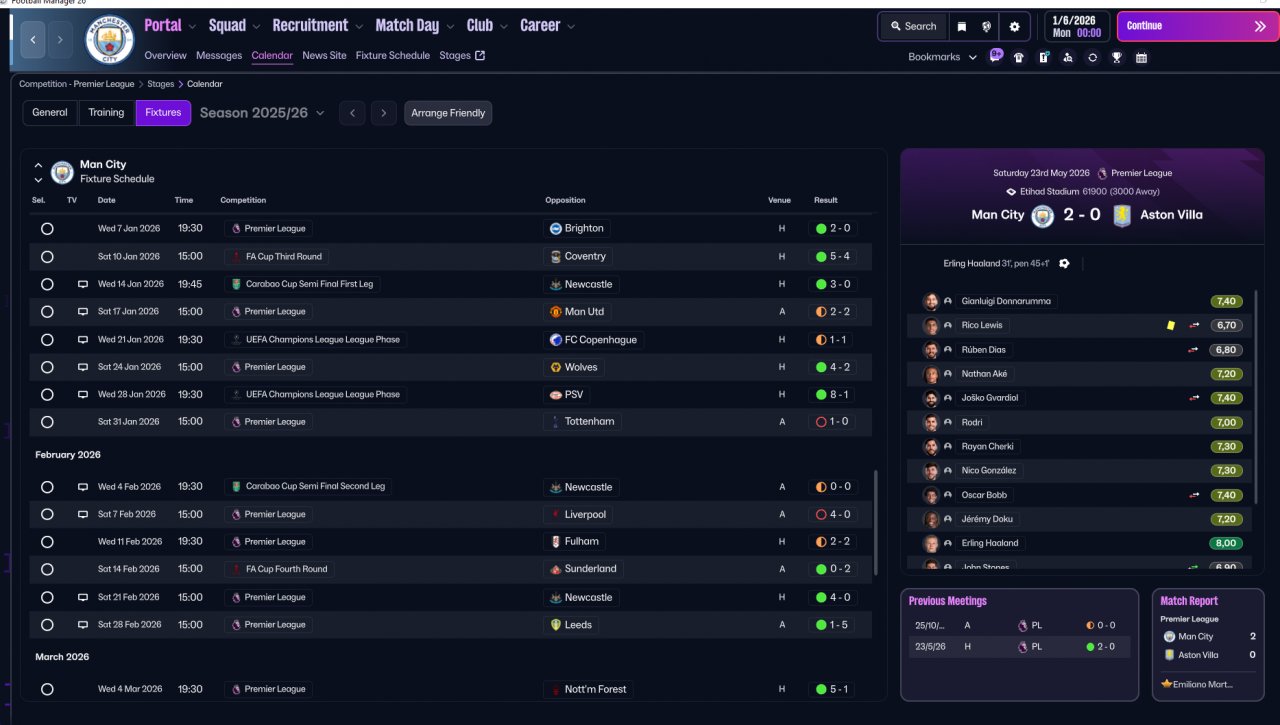Image resolution: width=1280 pixels, height=725 pixels.
Task: Click the Man City badge in Fixture Schedule header
Action: (62, 172)
